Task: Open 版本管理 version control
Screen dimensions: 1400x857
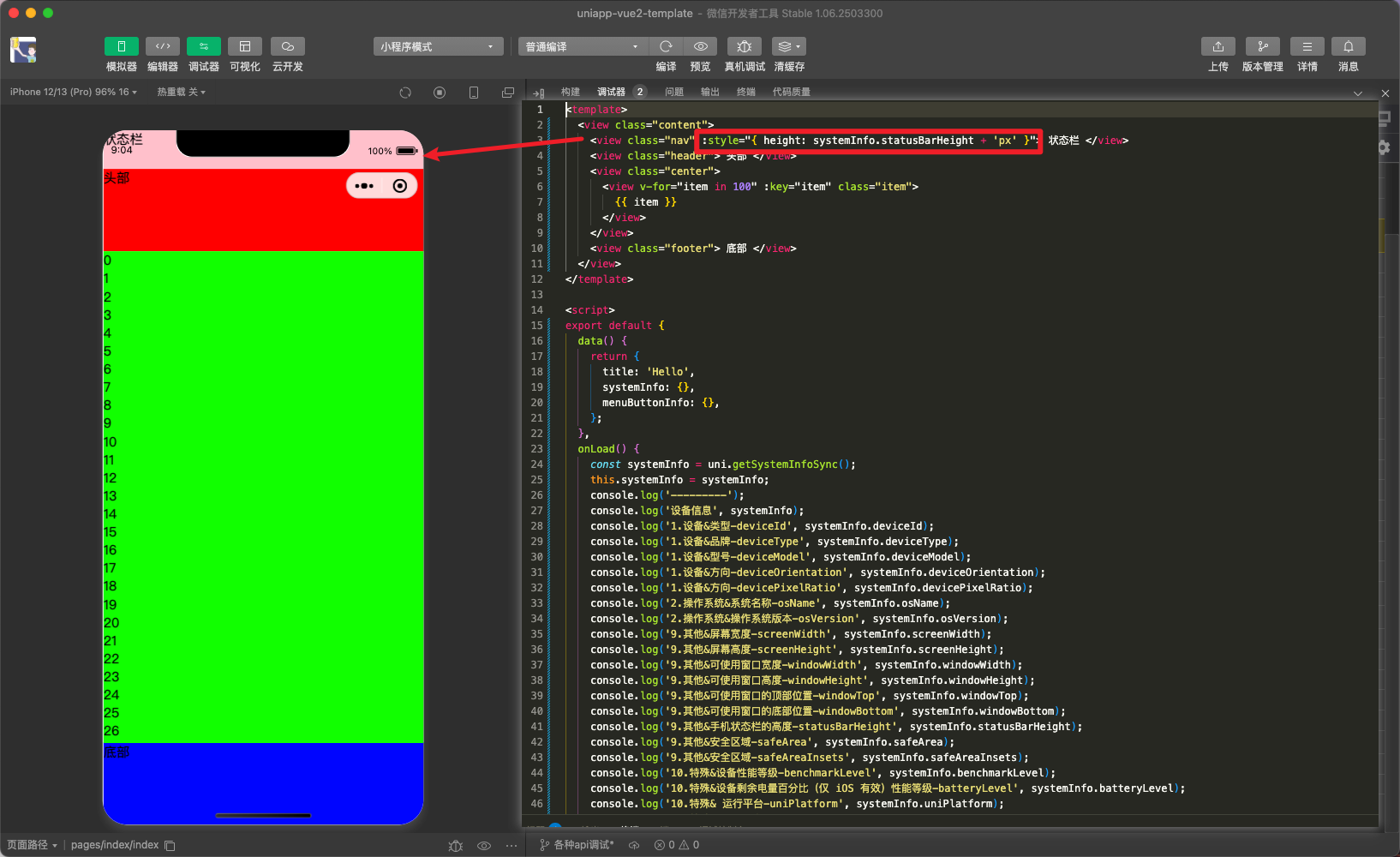Action: tap(1263, 46)
